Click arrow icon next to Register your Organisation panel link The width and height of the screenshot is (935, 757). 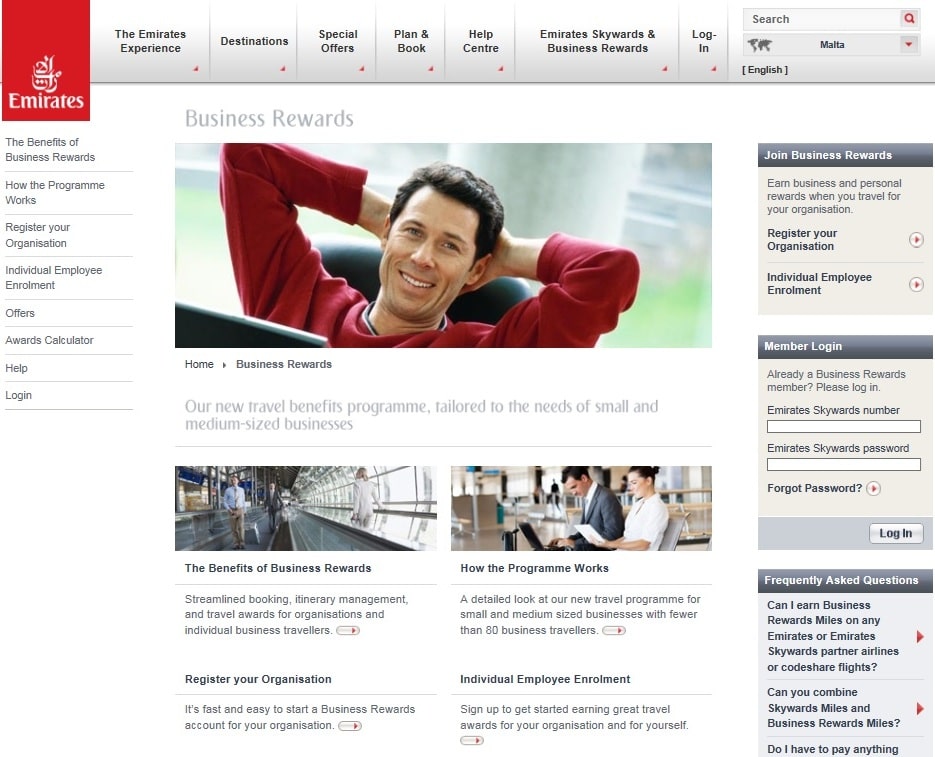pos(916,240)
